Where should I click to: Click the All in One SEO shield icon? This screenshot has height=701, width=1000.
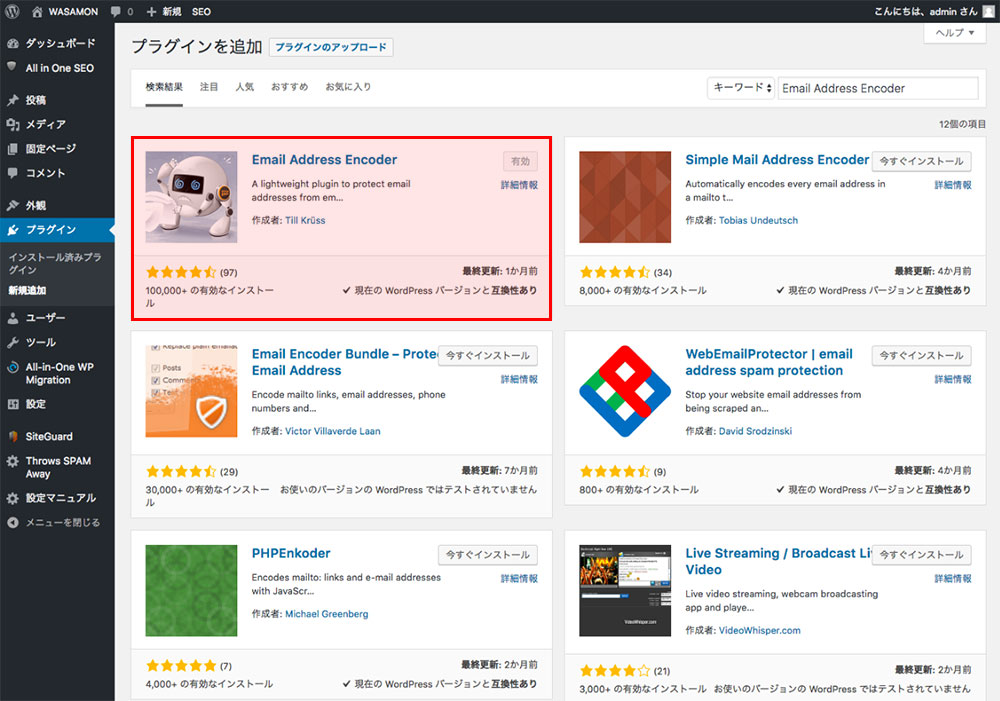pos(11,66)
